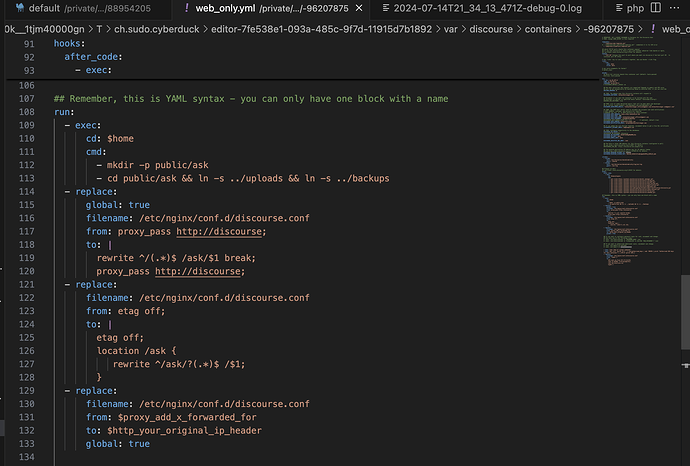Click the filename path on line 116
Image resolution: width=690 pixels, height=466 pixels.
(224, 218)
